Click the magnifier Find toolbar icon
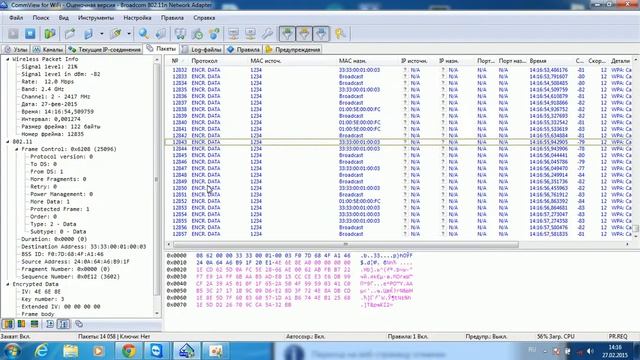 [144, 34]
